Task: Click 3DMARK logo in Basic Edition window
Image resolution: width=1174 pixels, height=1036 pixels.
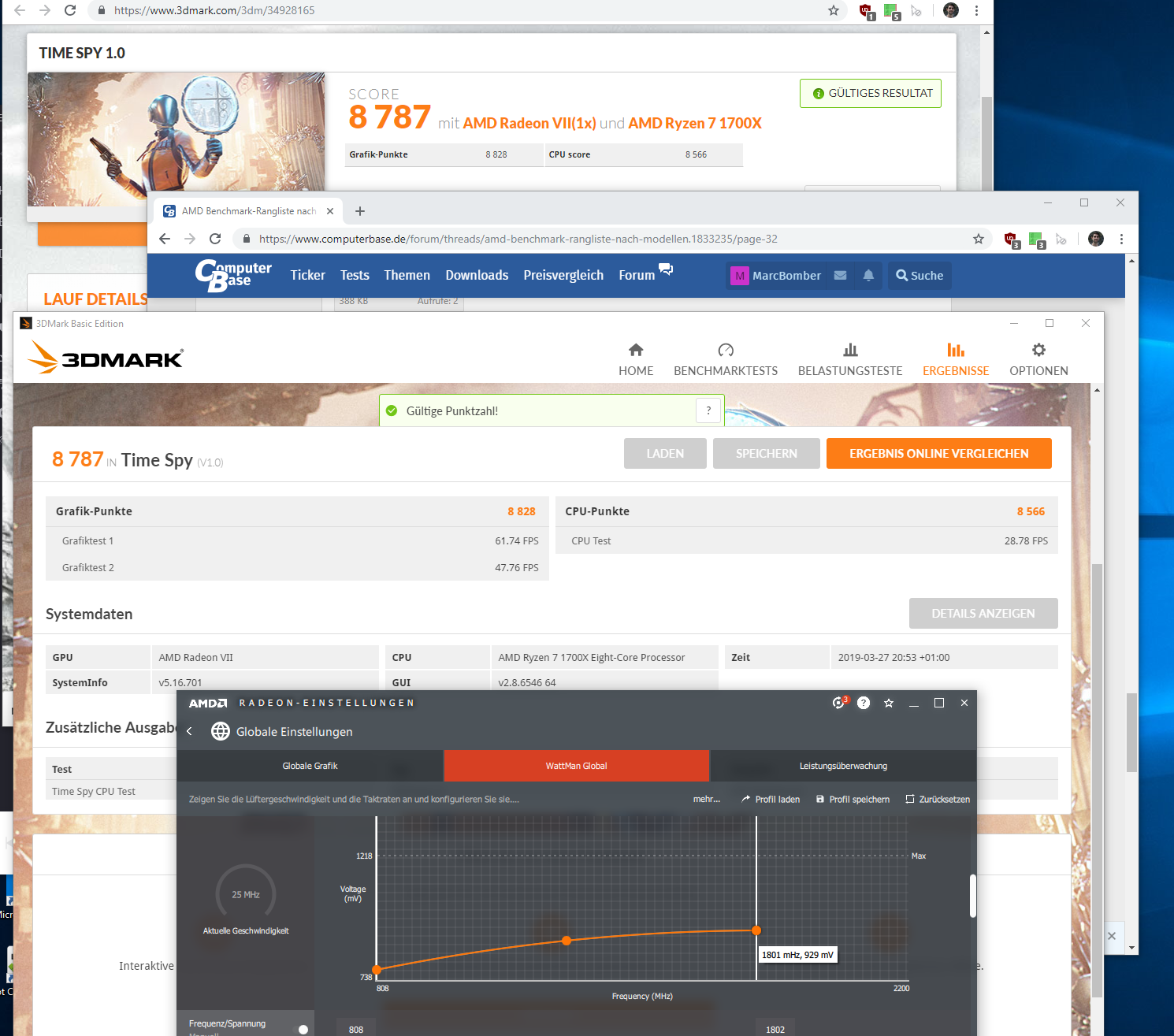Action: 106,358
